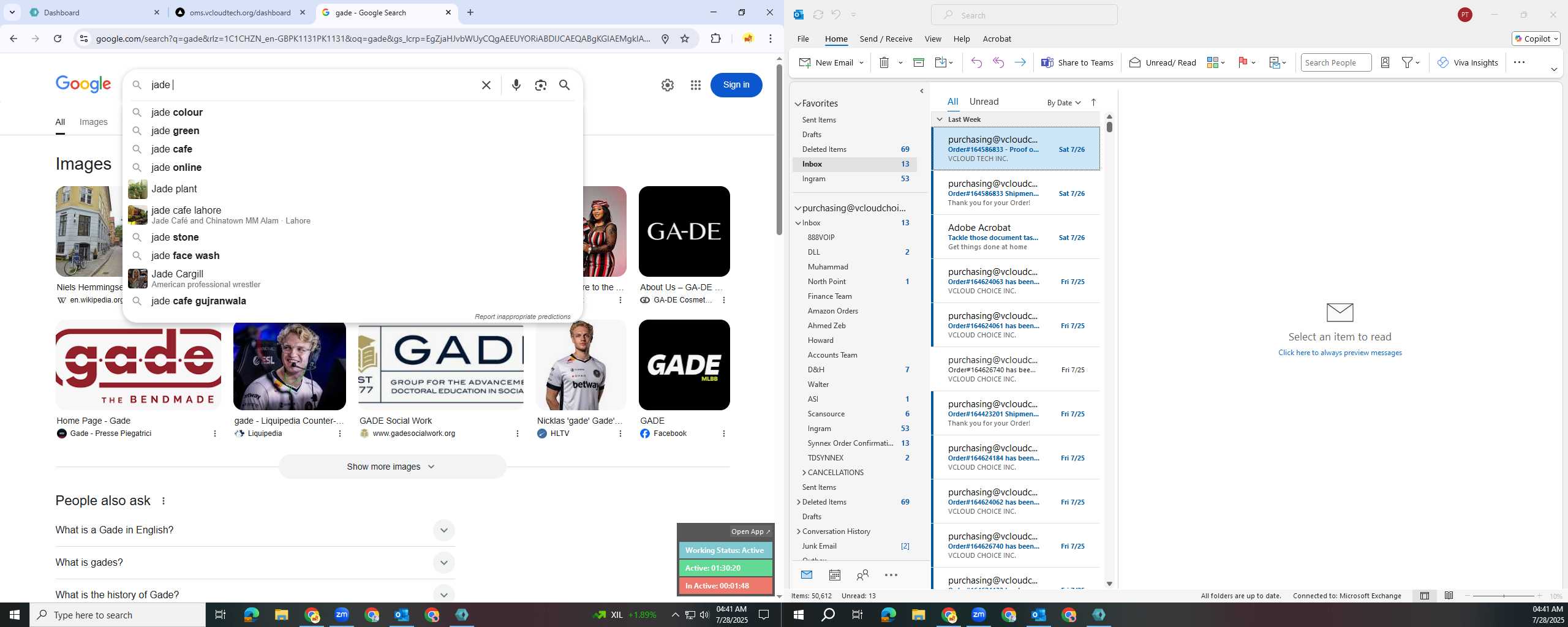This screenshot has width=1568, height=627.
Task: Select 'jade face wash' suggestion
Action: (185, 255)
